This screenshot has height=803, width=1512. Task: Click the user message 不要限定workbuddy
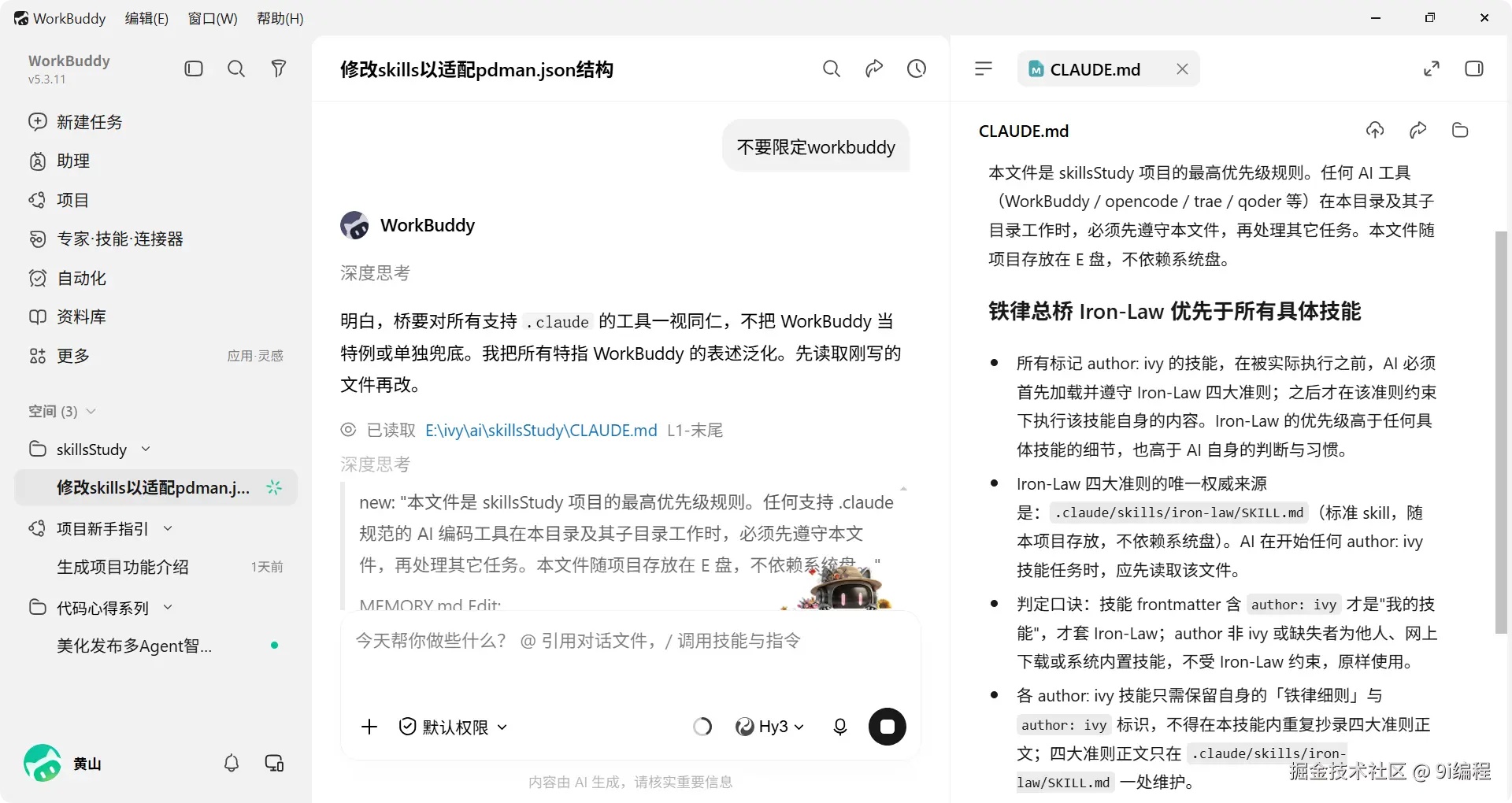pos(816,147)
